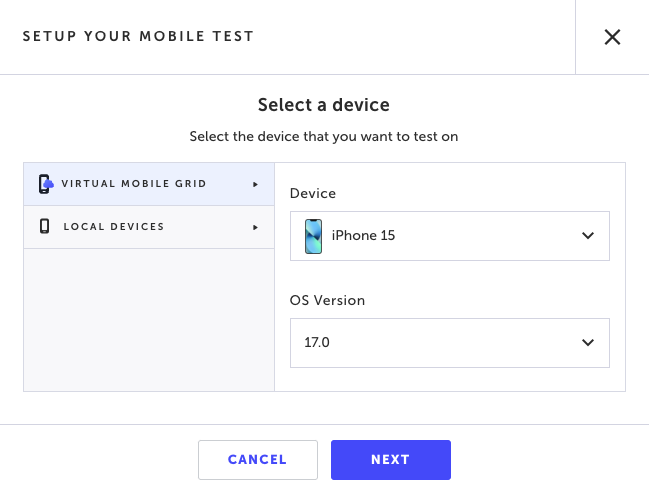
Task: Proceed with the Next button
Action: tap(391, 460)
